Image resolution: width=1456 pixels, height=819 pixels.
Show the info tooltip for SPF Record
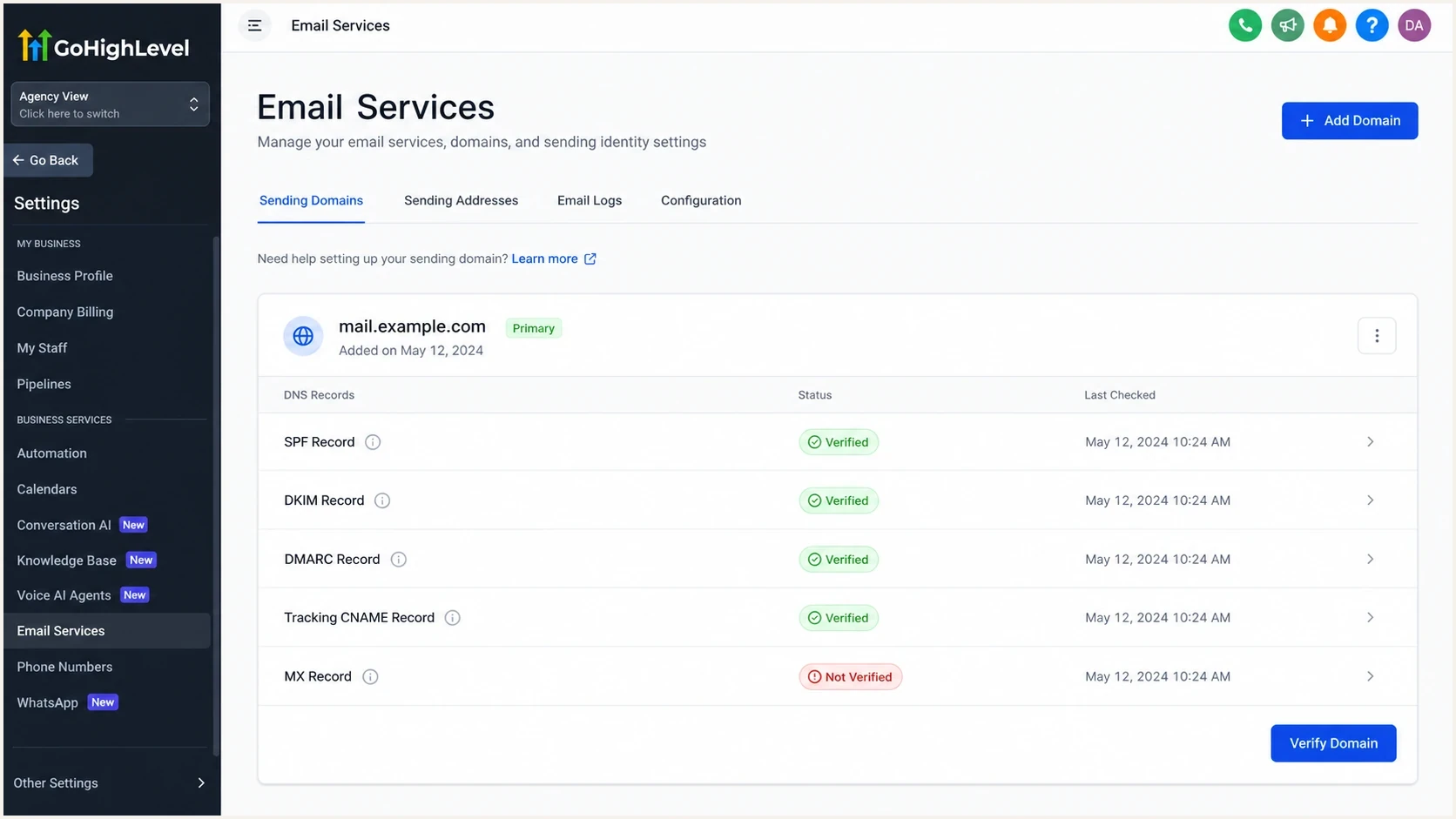click(x=373, y=442)
